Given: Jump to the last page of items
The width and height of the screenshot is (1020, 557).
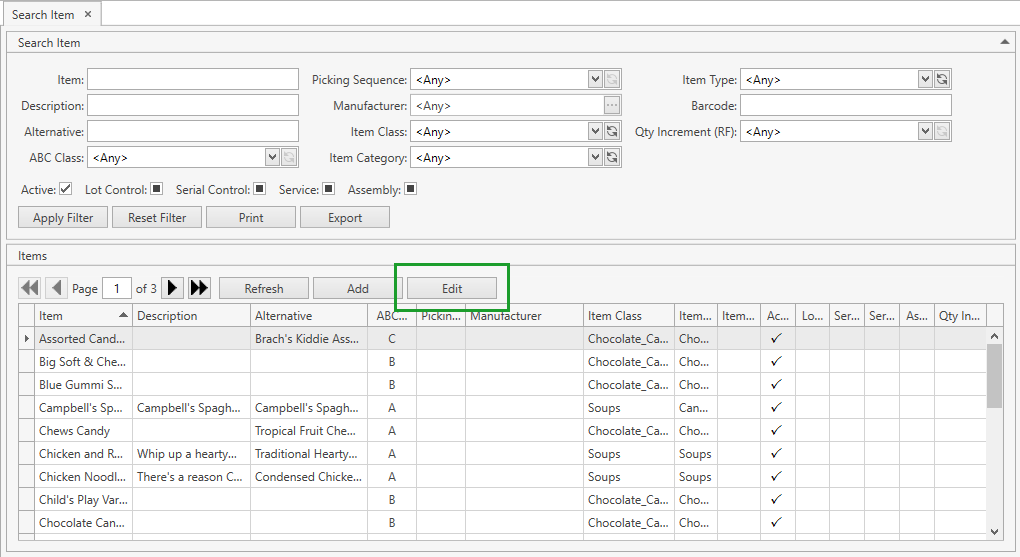Looking at the screenshot, I should [x=199, y=288].
